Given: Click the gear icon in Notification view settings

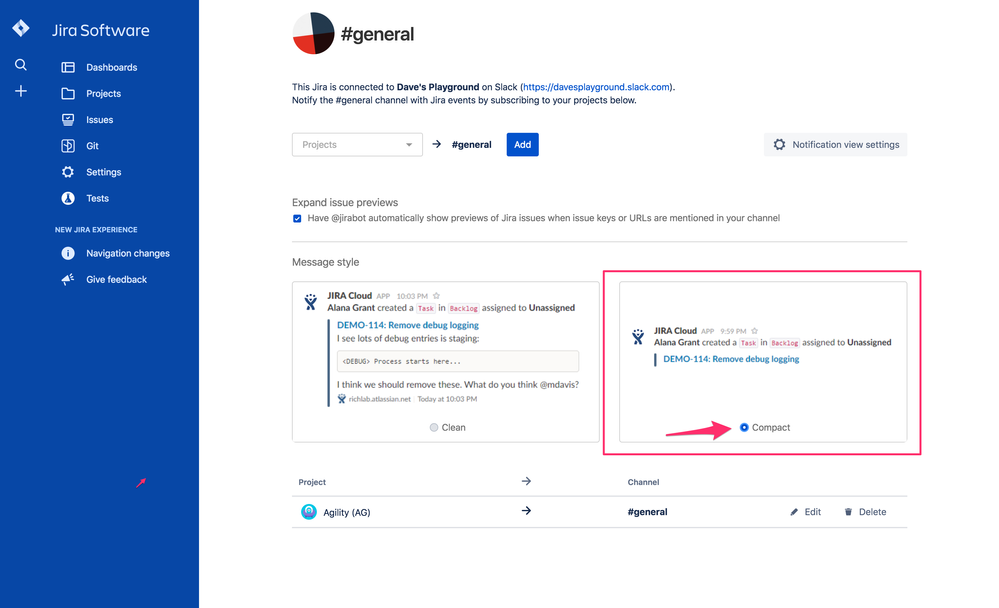Looking at the screenshot, I should (x=779, y=145).
